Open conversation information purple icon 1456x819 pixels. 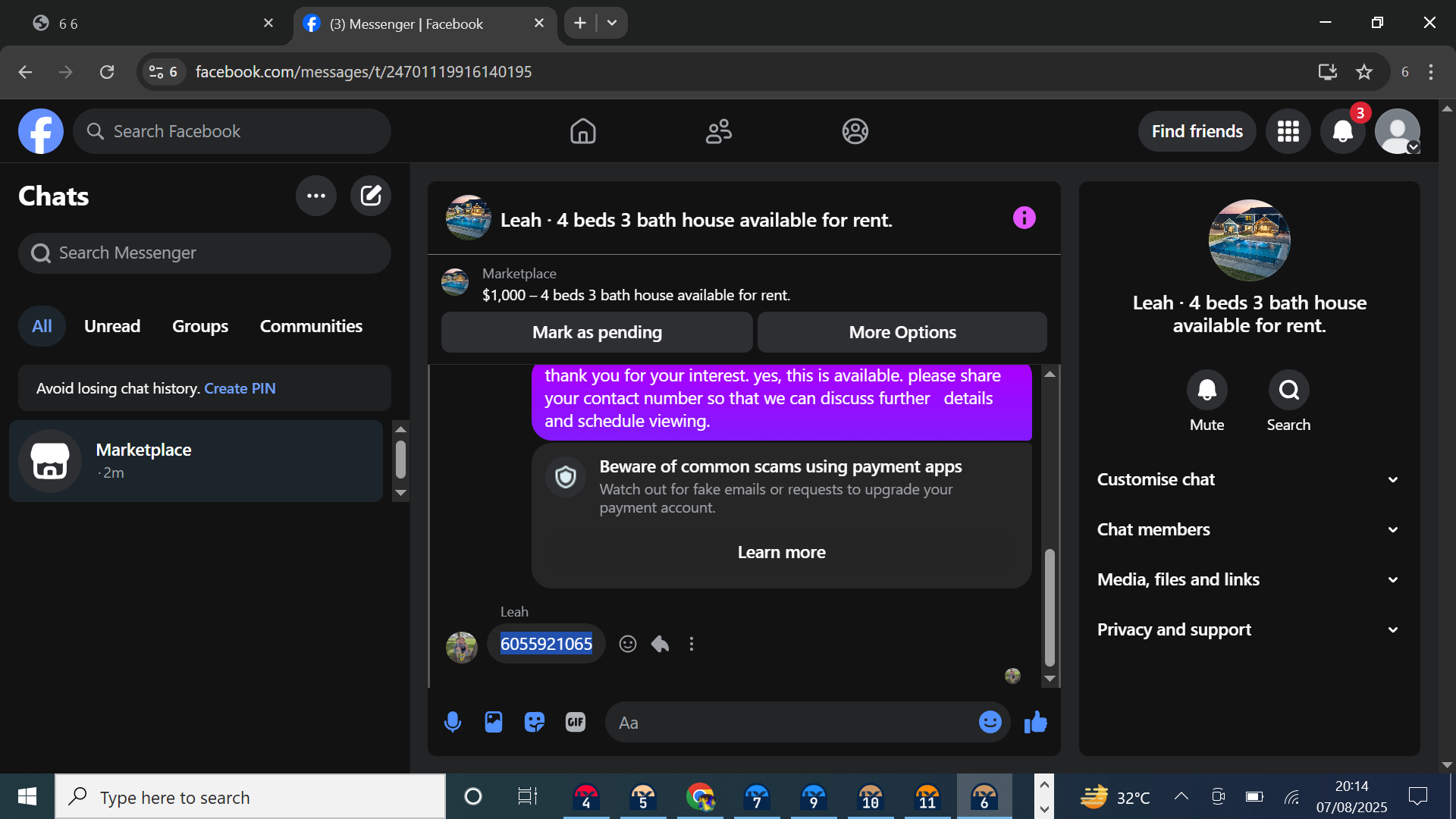1024,218
